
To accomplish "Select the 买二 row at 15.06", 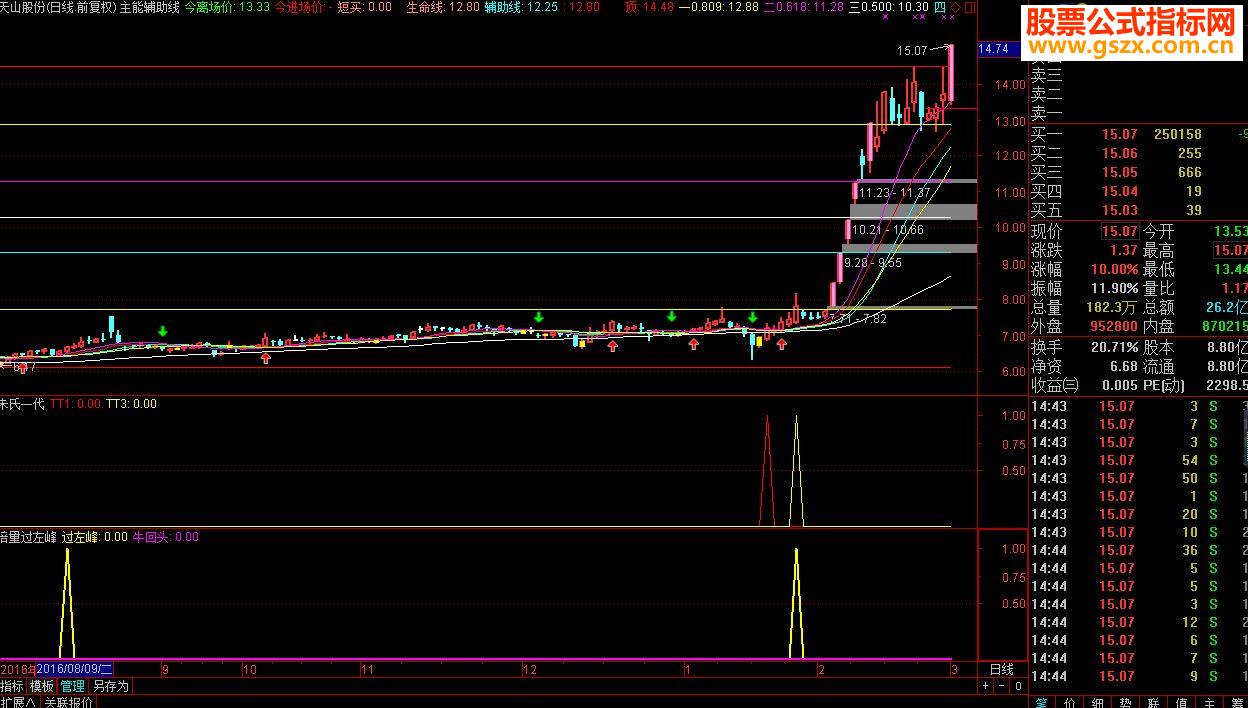I will pyautogui.click(x=1139, y=153).
